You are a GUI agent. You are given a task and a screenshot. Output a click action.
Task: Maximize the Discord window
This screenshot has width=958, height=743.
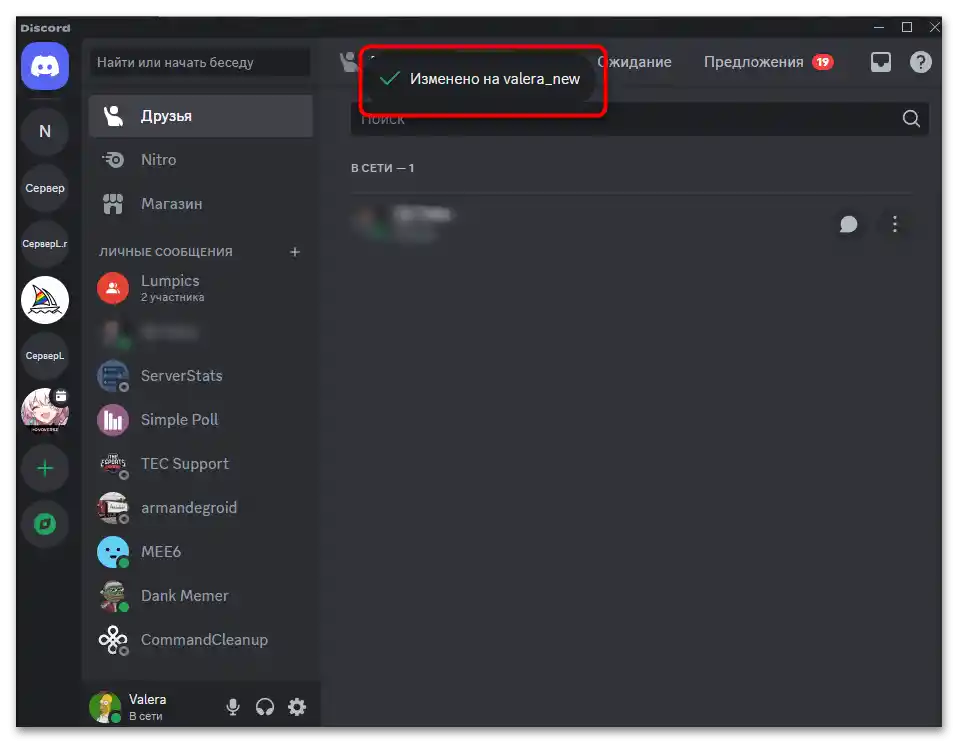(x=907, y=27)
